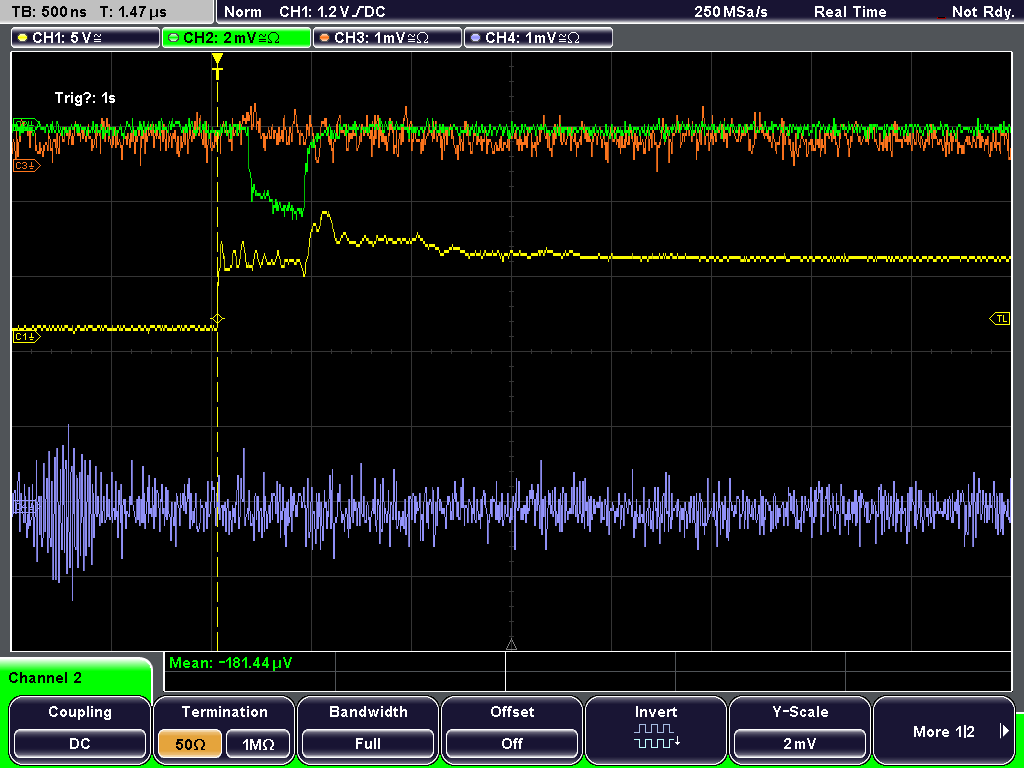Image resolution: width=1024 pixels, height=768 pixels.
Task: Click the purple CH4 color dot
Action: (475, 38)
